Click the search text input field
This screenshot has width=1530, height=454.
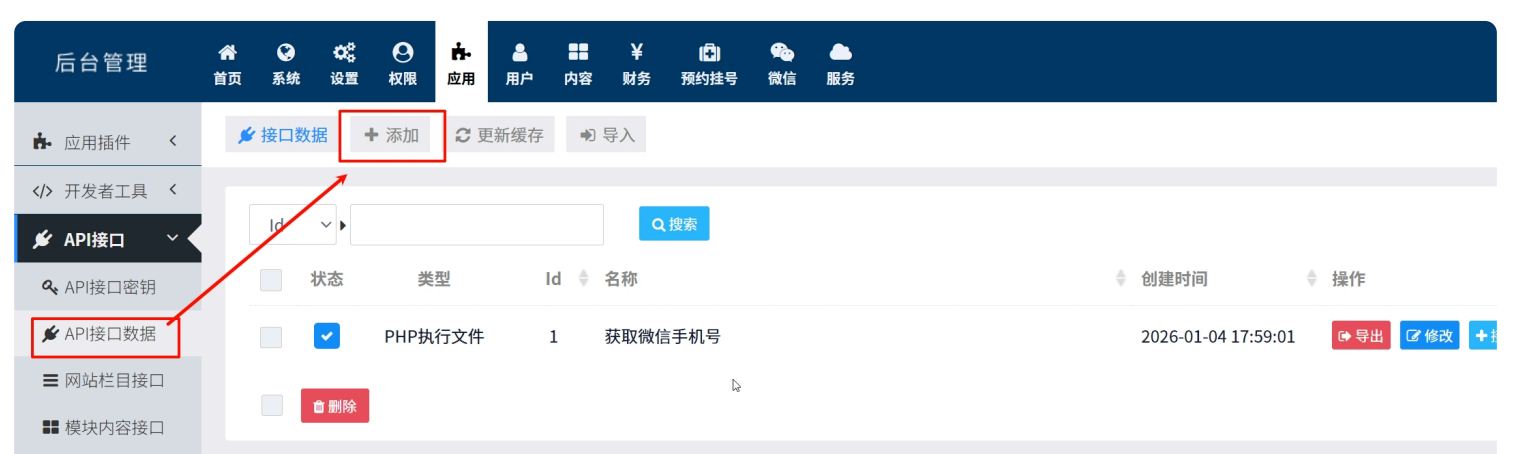(476, 225)
